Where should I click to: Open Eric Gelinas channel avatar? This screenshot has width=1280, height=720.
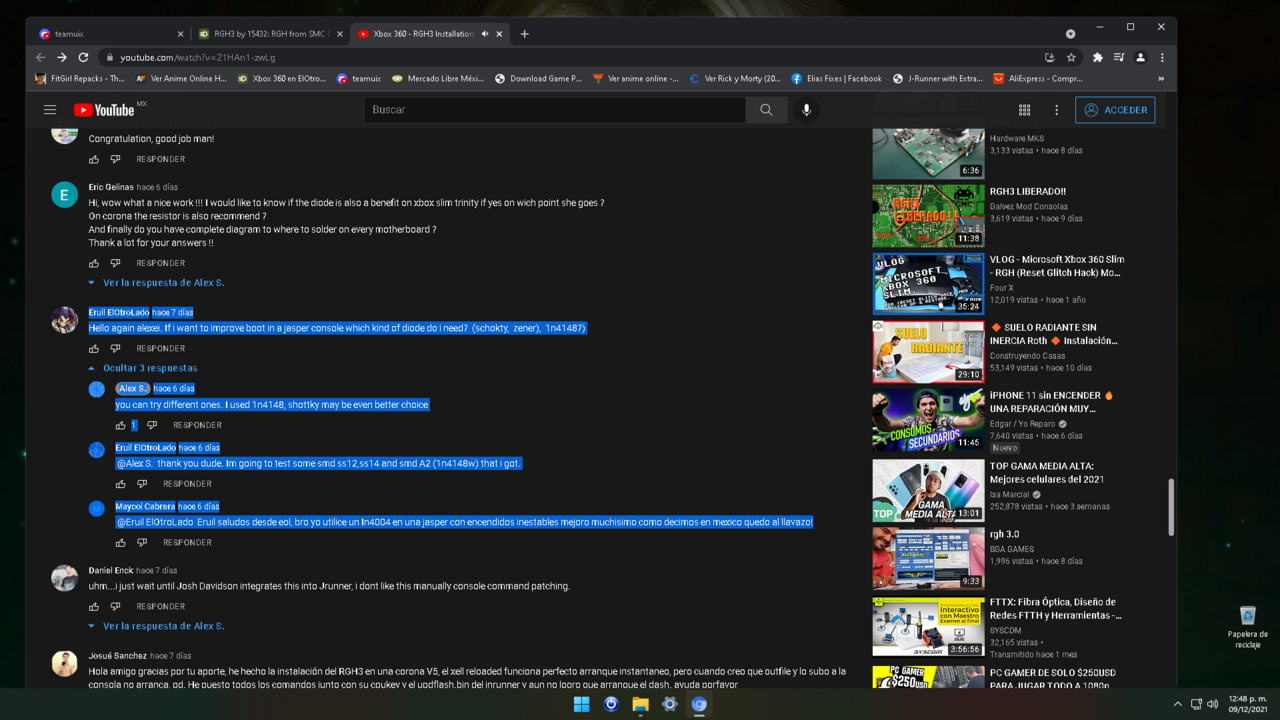click(x=65, y=194)
